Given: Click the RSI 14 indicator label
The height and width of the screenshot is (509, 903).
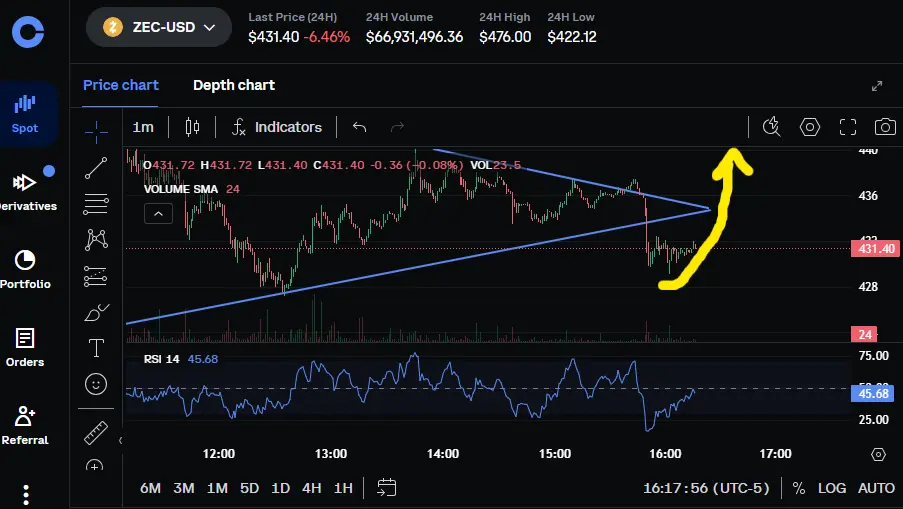Looking at the screenshot, I should pyautogui.click(x=161, y=359).
